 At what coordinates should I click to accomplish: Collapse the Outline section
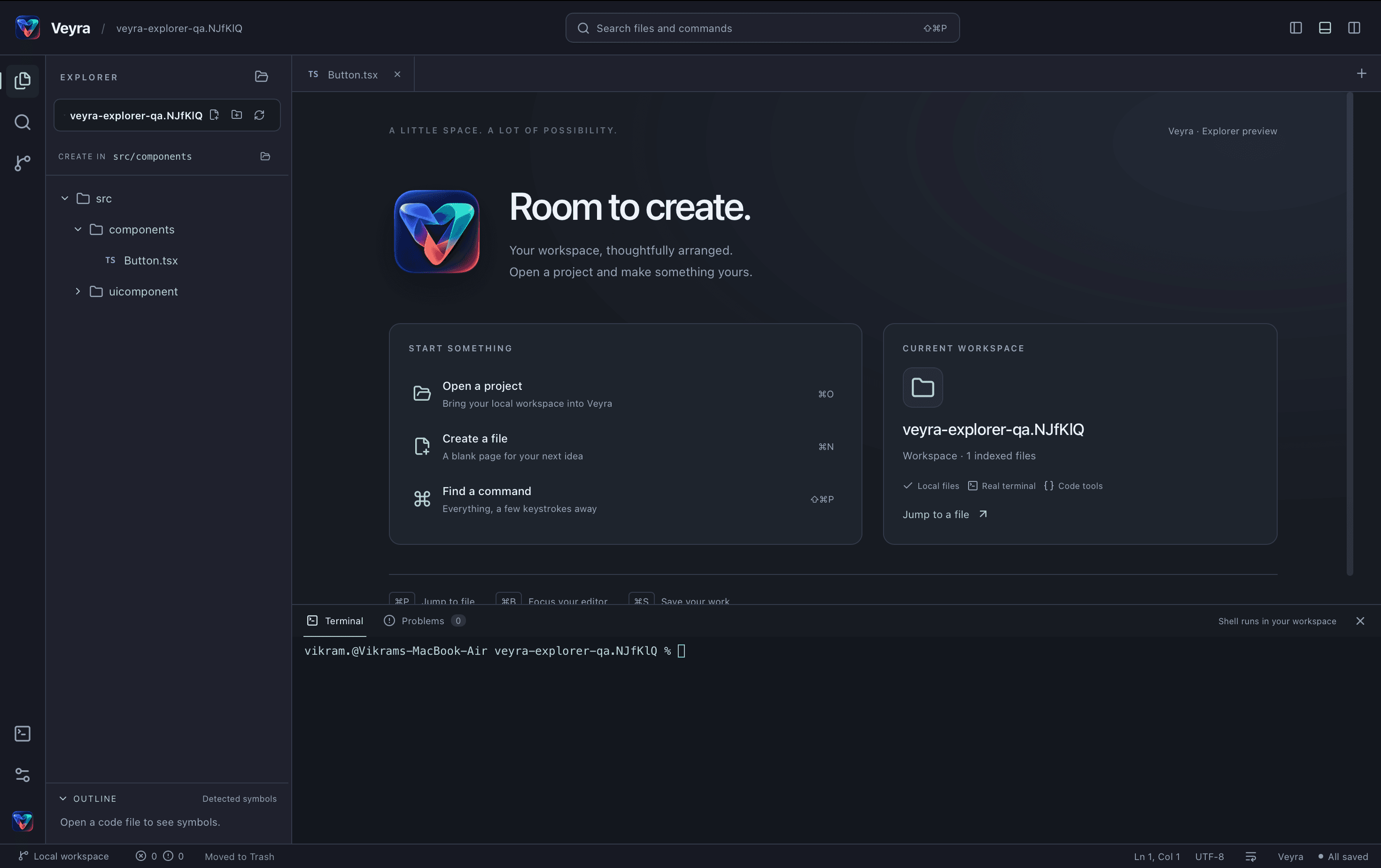63,798
